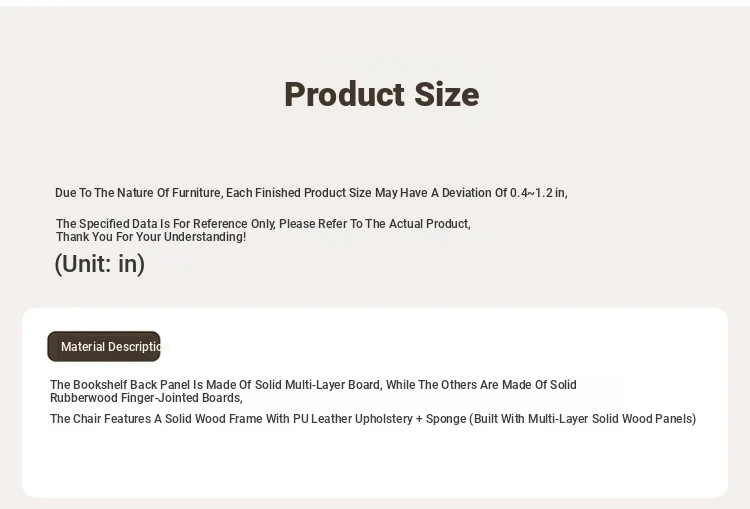
Task: Click the word 'Size' in the title
Action: click(447, 94)
